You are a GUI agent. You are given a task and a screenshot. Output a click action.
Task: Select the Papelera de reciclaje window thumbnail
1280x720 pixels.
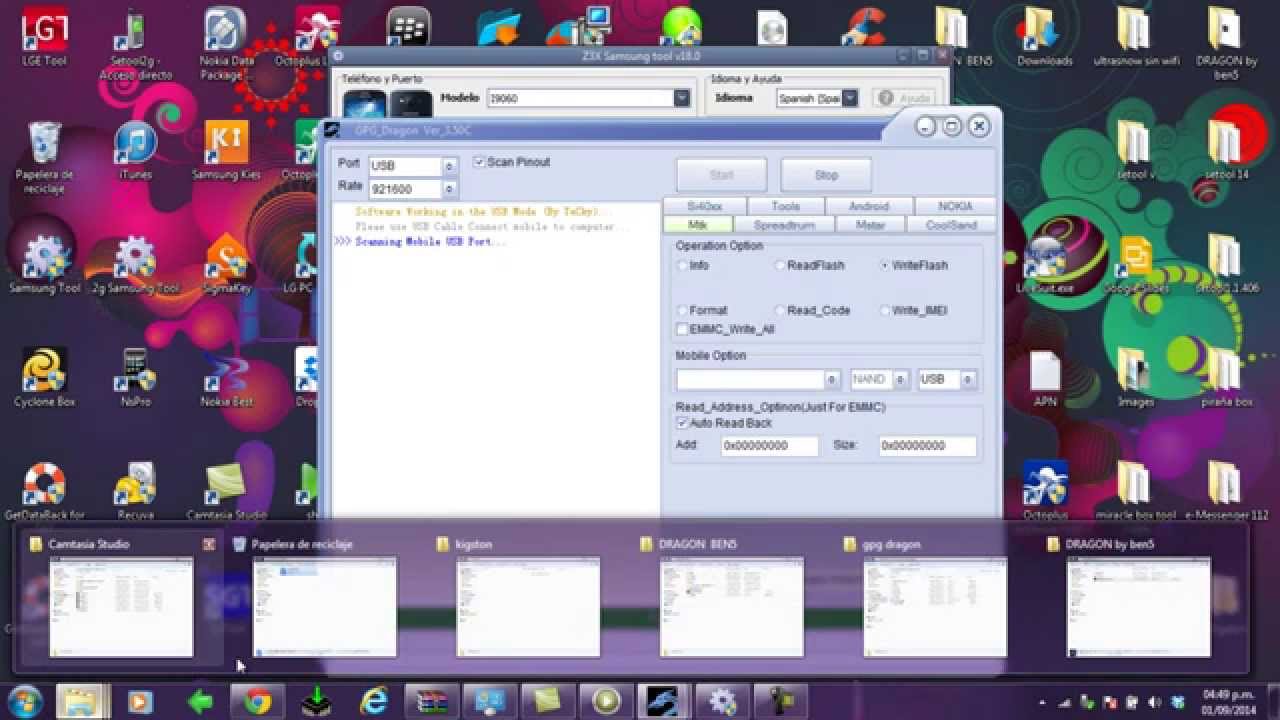325,607
